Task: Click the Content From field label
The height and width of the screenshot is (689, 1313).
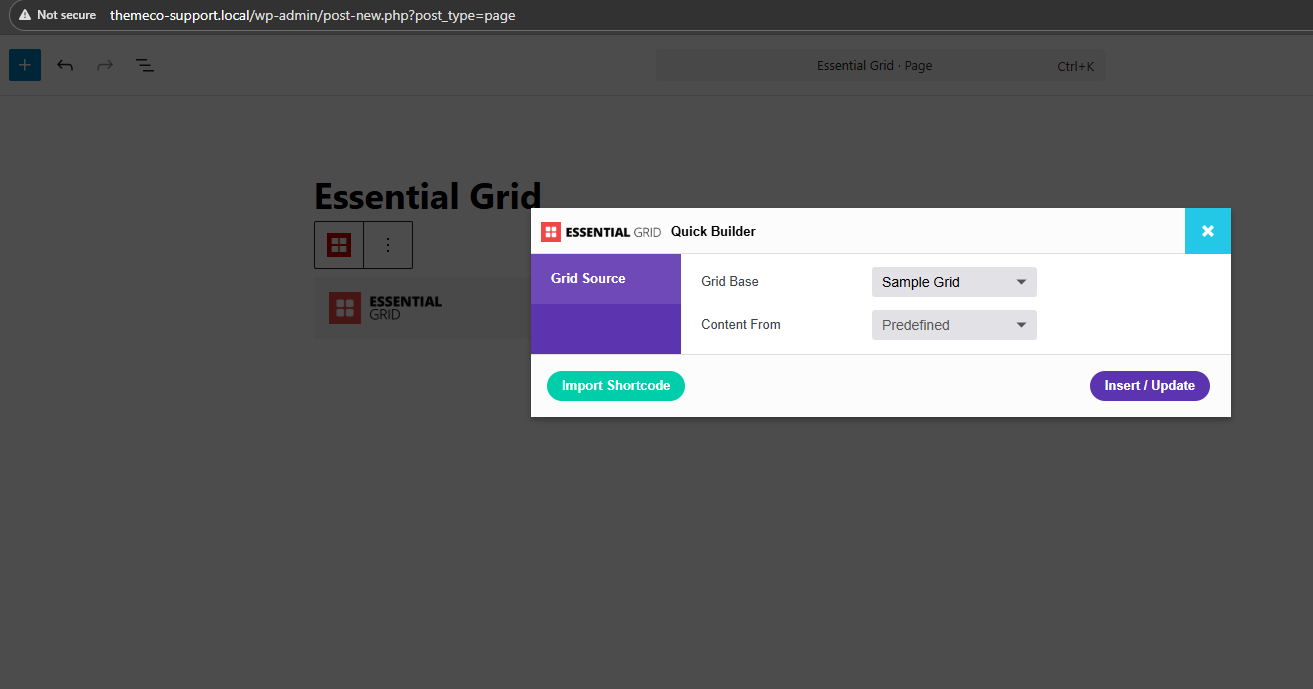Action: (x=740, y=325)
